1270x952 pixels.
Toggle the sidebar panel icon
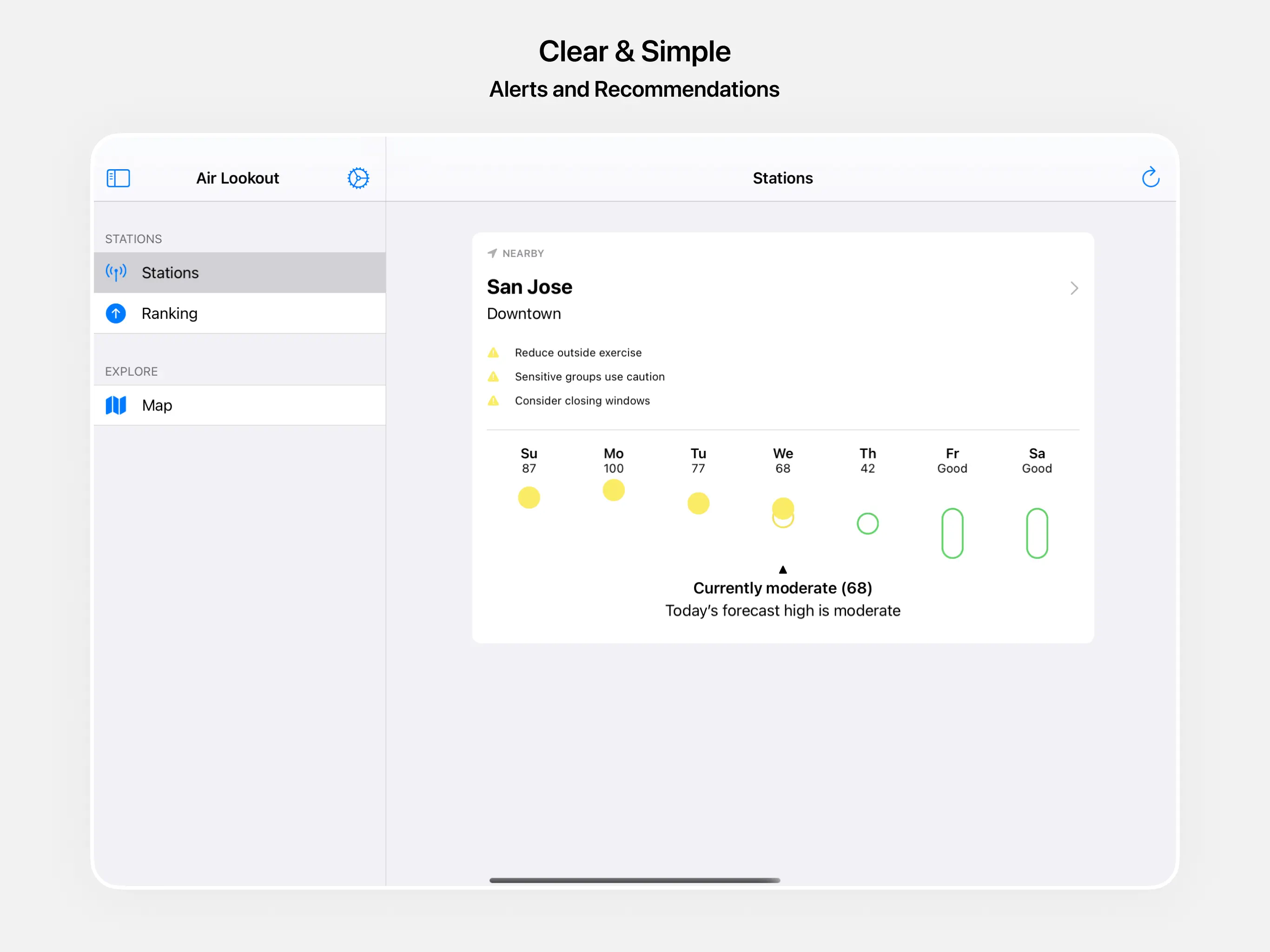tap(118, 178)
